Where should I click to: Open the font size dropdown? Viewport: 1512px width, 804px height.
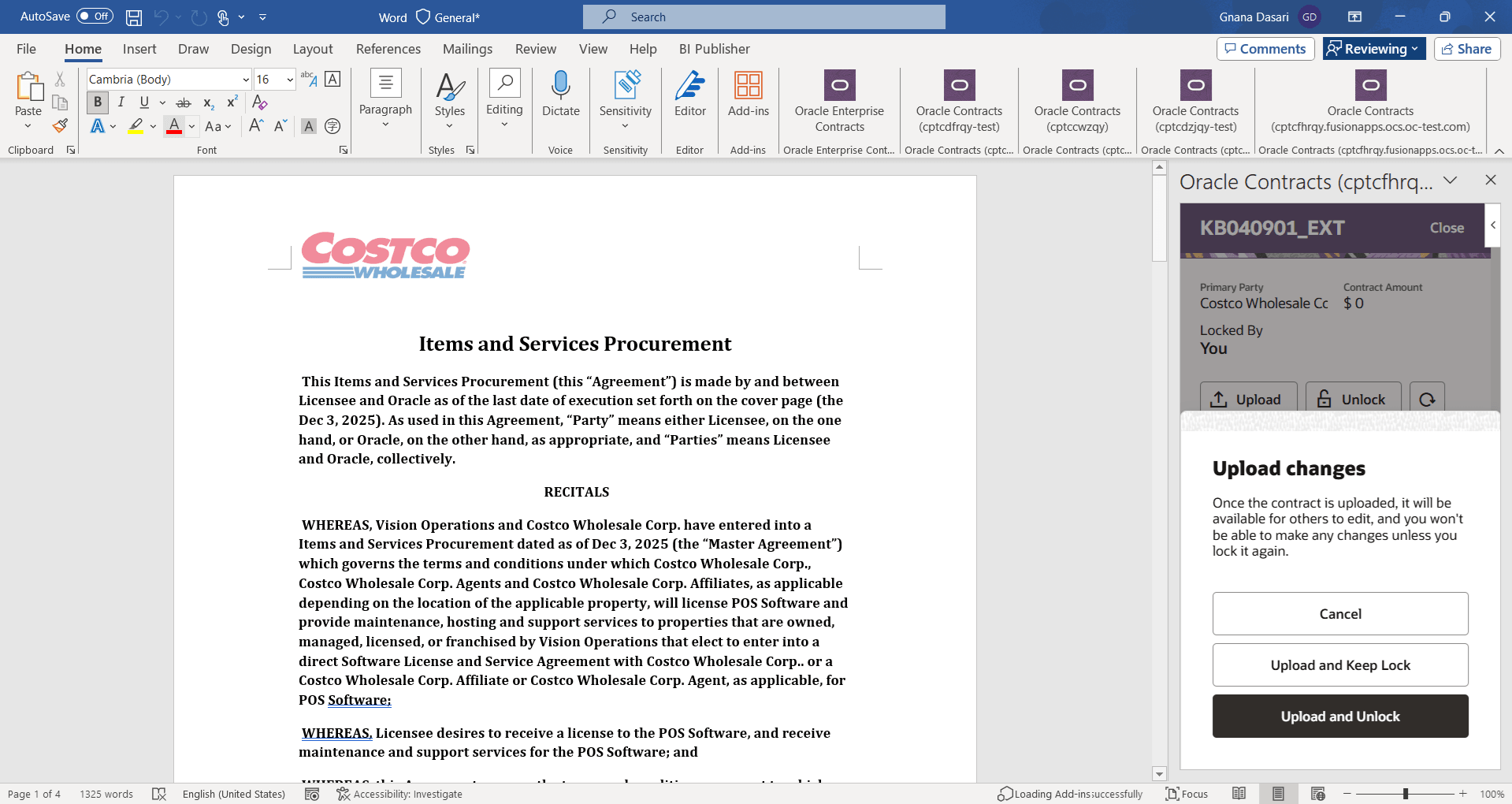pos(290,80)
